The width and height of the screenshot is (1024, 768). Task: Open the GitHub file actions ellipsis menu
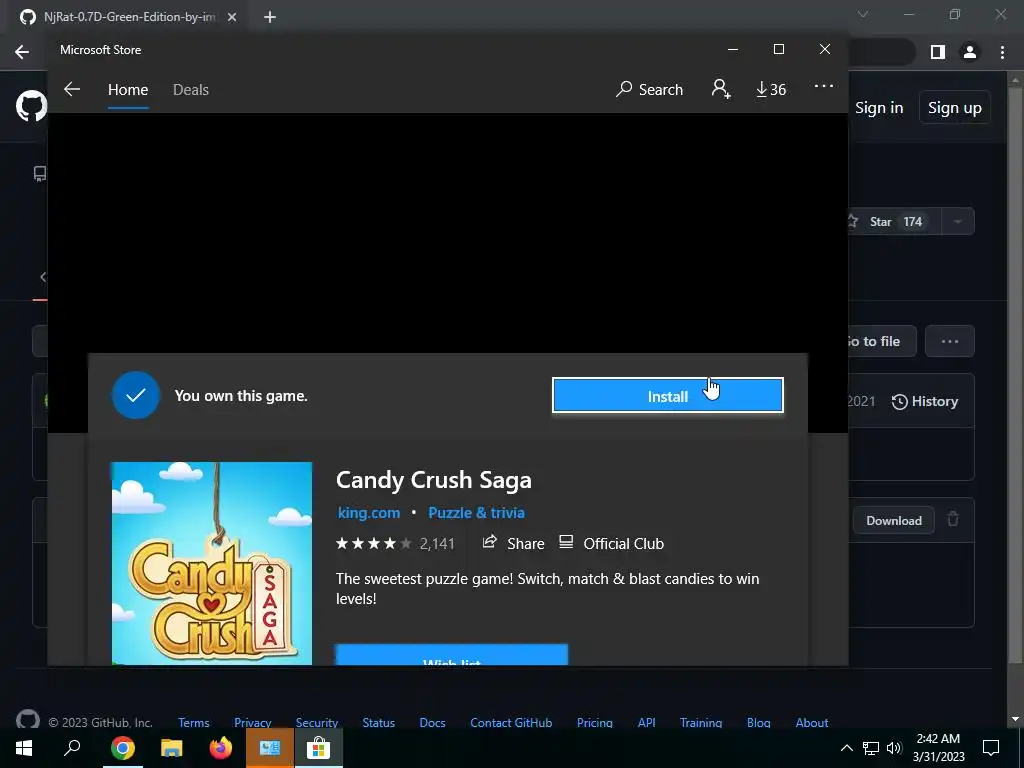(950, 341)
